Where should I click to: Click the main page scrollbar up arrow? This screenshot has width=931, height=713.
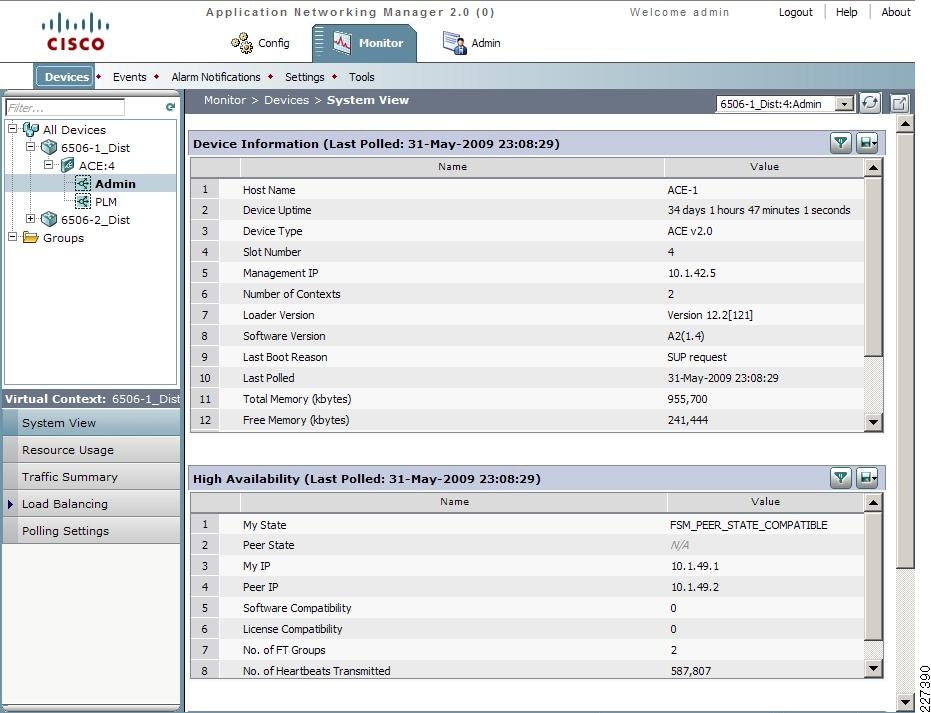pos(905,124)
